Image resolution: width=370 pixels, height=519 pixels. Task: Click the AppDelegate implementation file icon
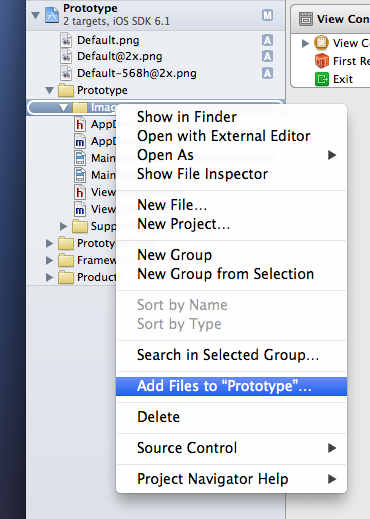point(80,141)
